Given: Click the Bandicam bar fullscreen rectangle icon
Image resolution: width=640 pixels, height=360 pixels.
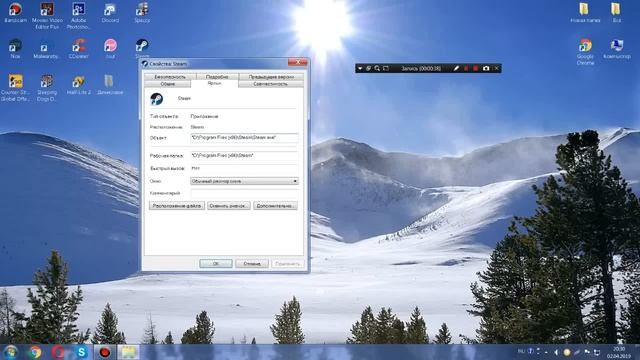Looking at the screenshot, I should tap(386, 69).
